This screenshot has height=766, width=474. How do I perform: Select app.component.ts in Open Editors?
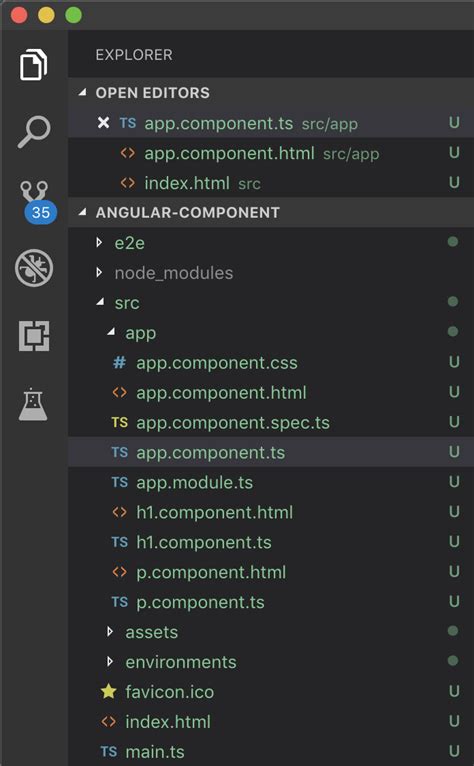[x=271, y=123]
